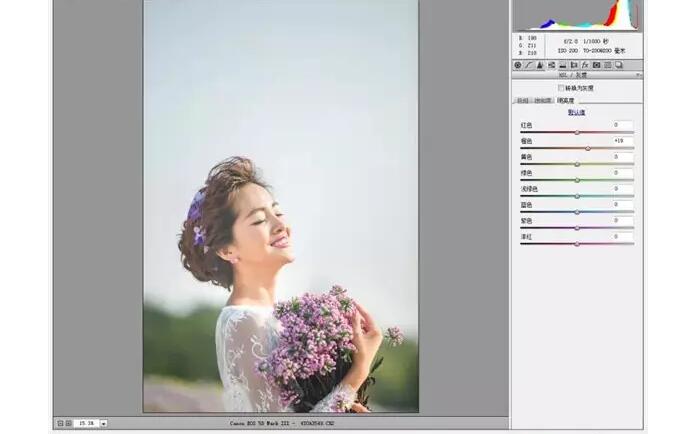Open the Lens Corrections panel icon

coord(573,65)
